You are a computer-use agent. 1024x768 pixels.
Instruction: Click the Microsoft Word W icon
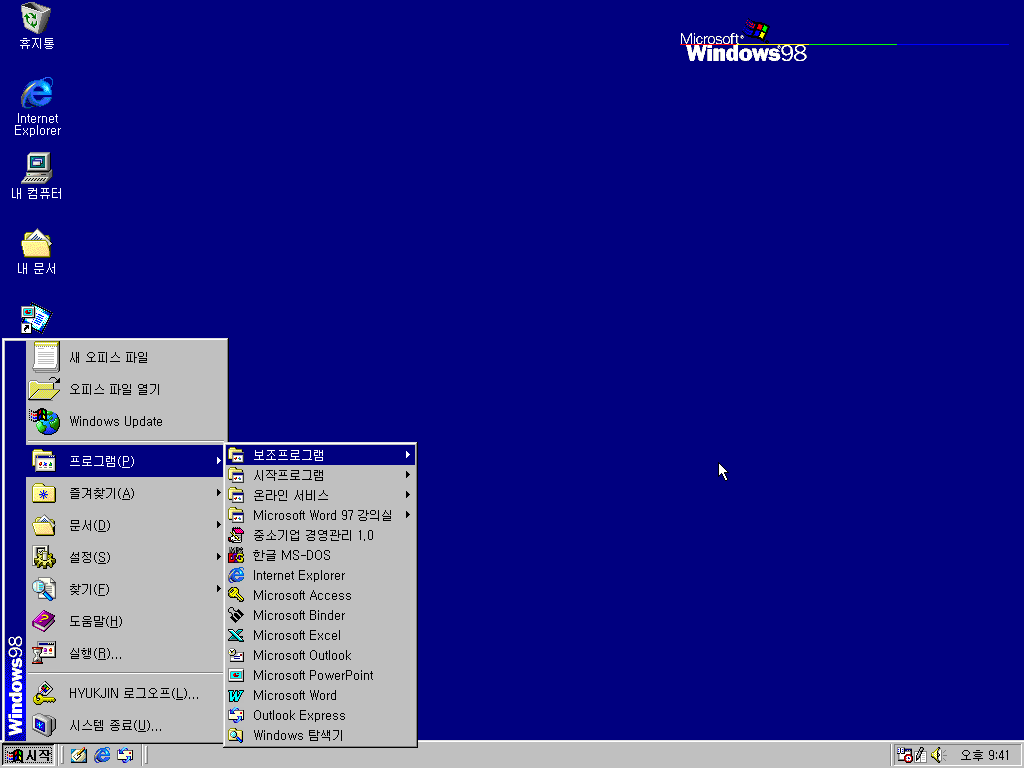236,696
